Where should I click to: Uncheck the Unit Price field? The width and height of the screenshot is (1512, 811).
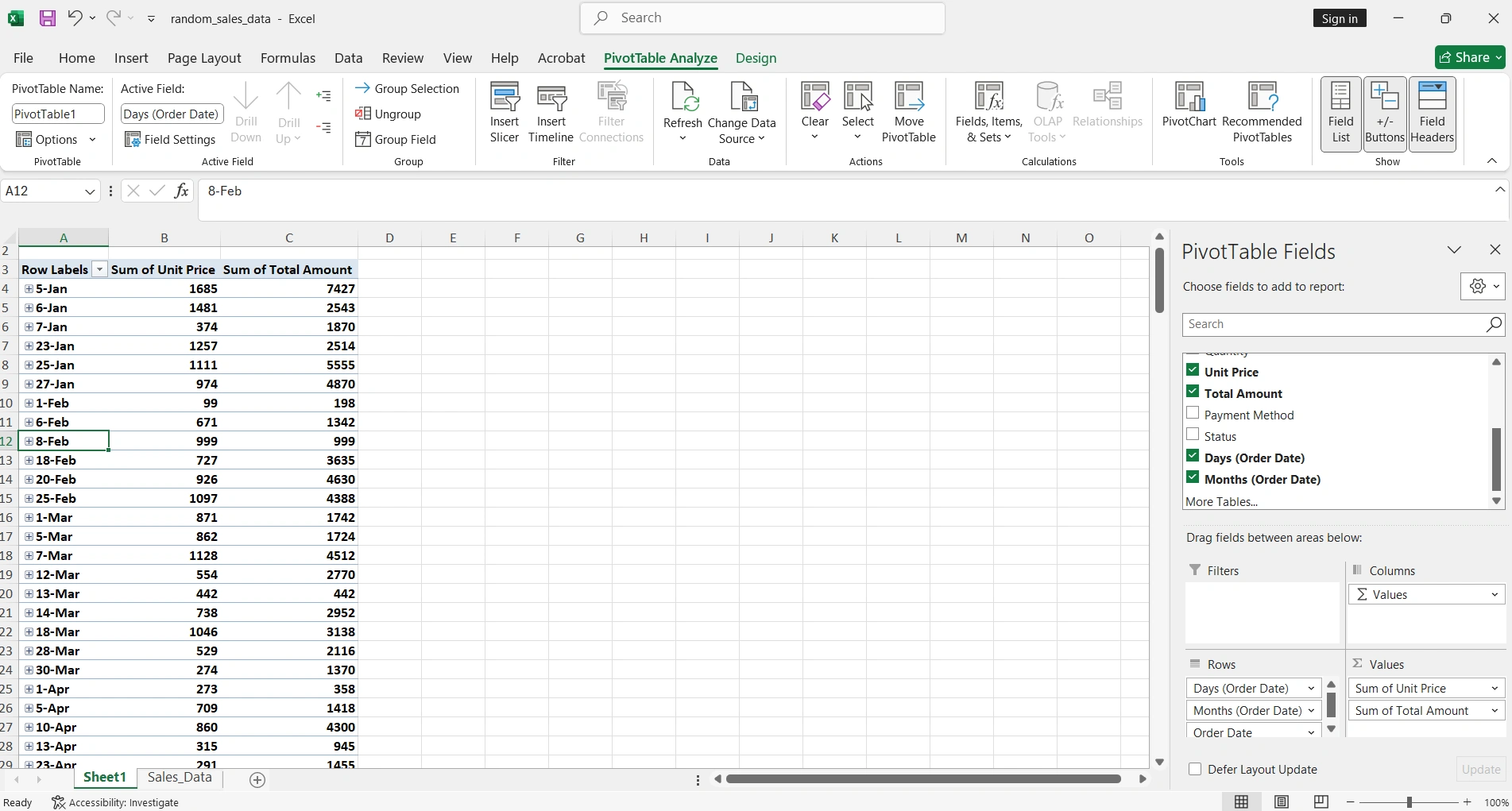click(x=1193, y=369)
